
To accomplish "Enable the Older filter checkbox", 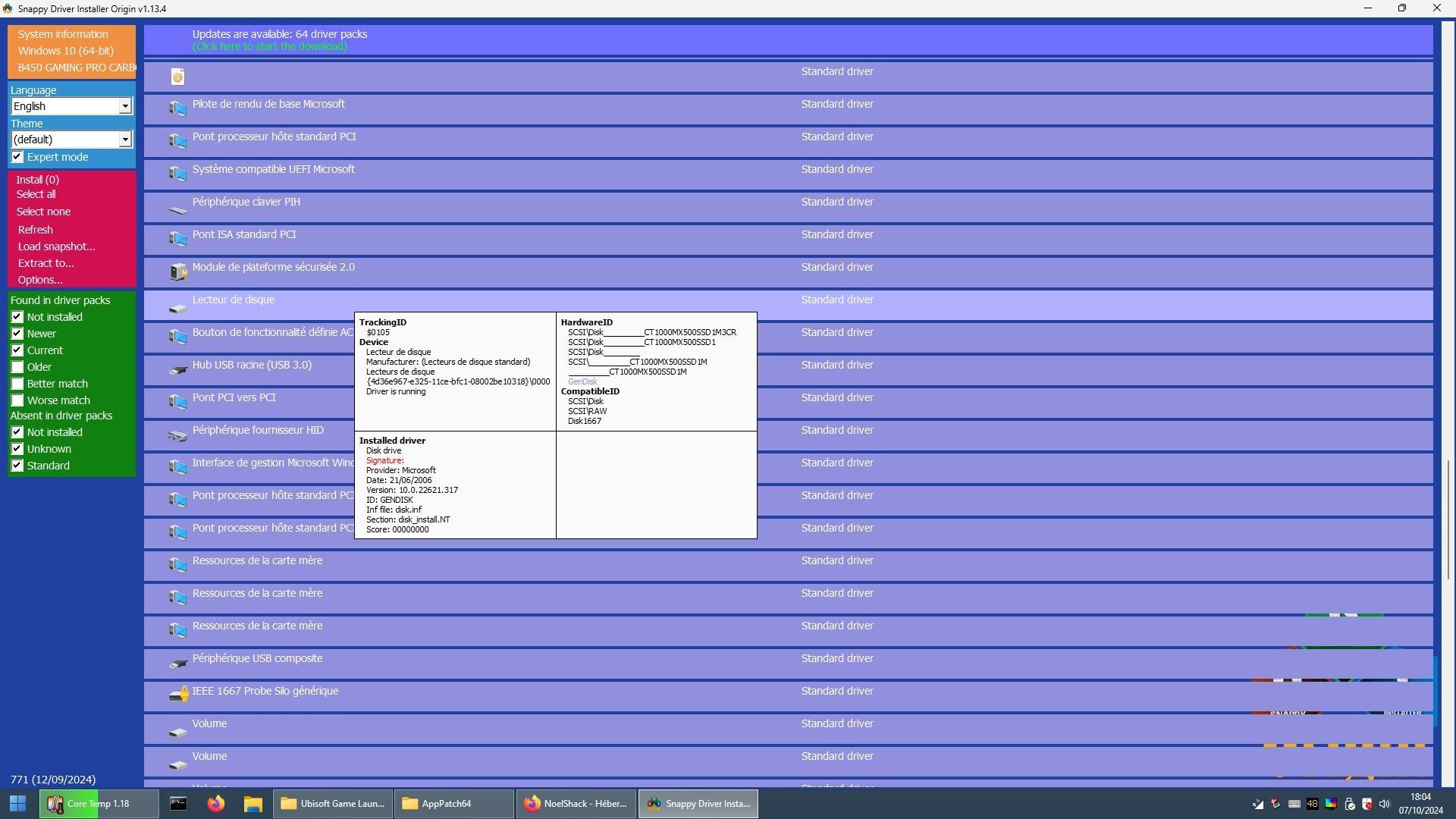I will coord(17,367).
